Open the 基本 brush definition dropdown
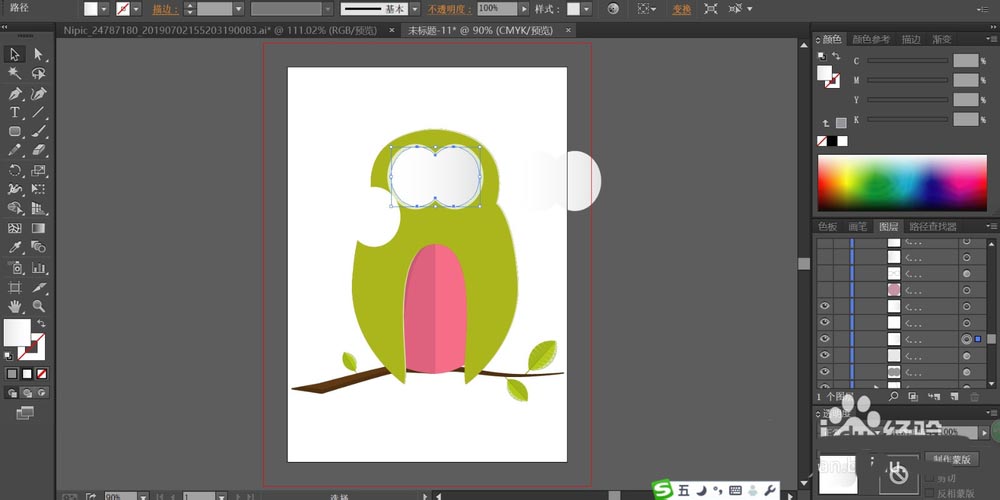 [x=415, y=9]
